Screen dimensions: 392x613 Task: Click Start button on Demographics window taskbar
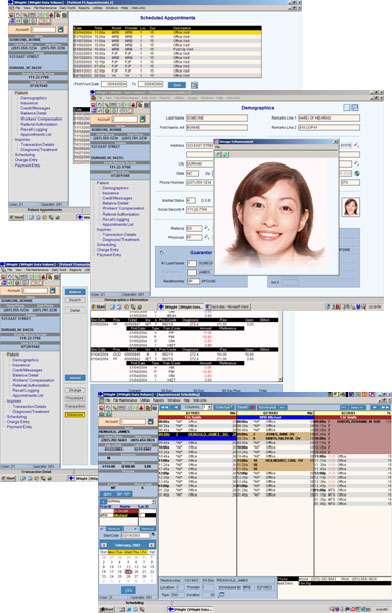pos(98,307)
